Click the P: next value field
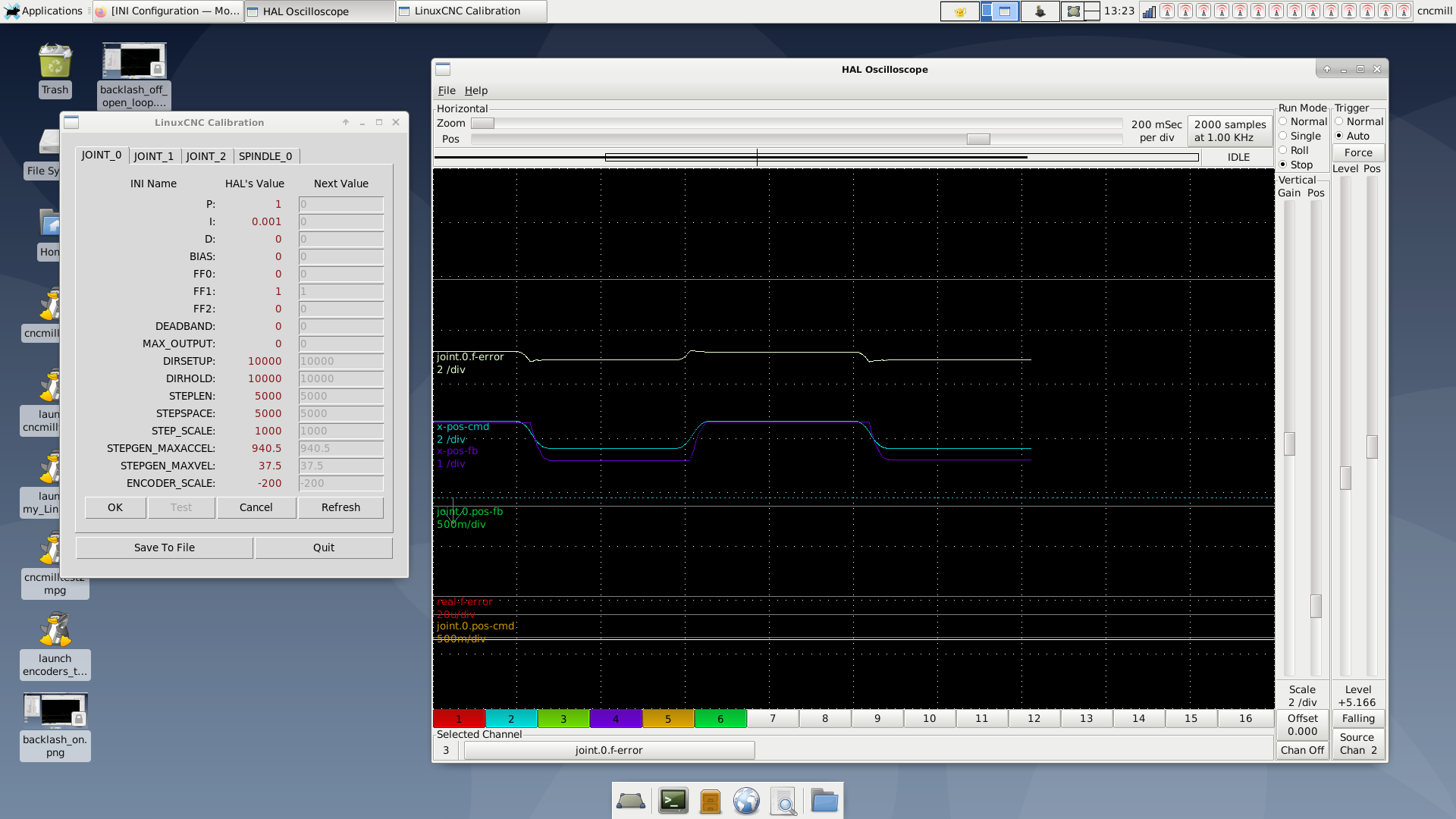The height and width of the screenshot is (819, 1456). pyautogui.click(x=340, y=204)
